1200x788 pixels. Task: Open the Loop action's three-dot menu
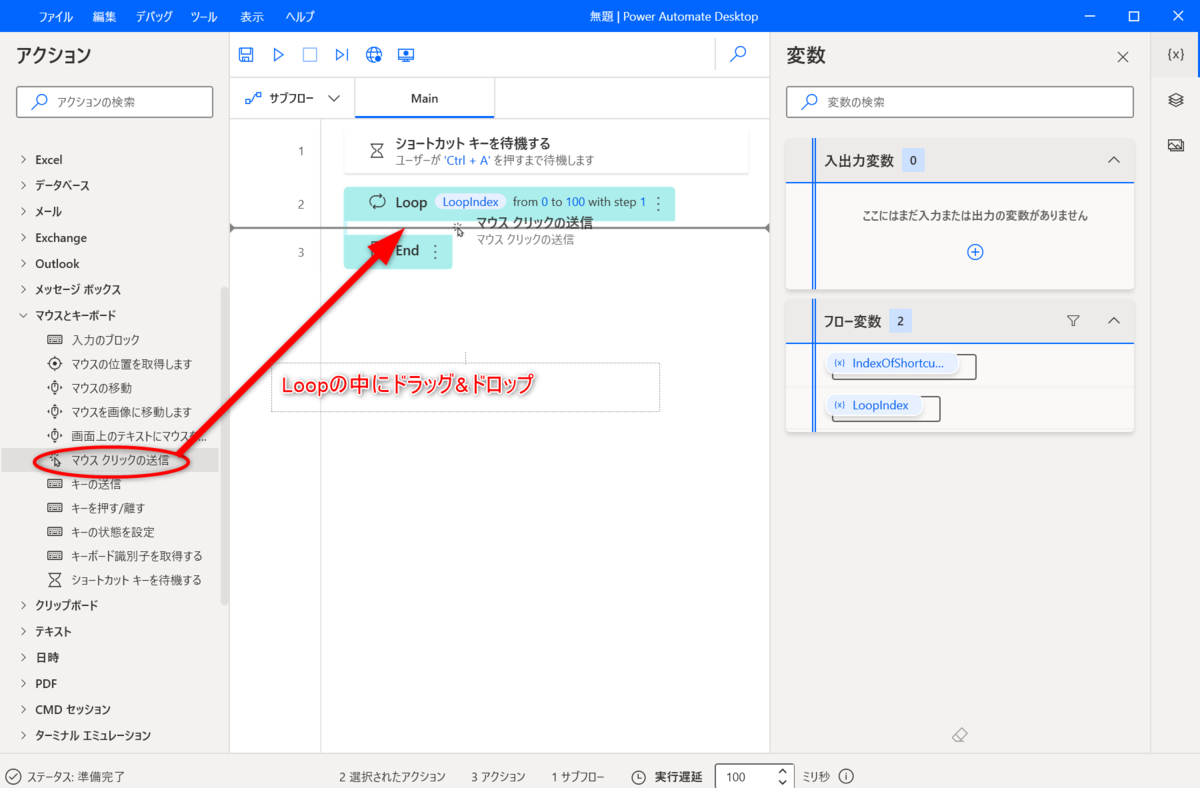pos(658,203)
